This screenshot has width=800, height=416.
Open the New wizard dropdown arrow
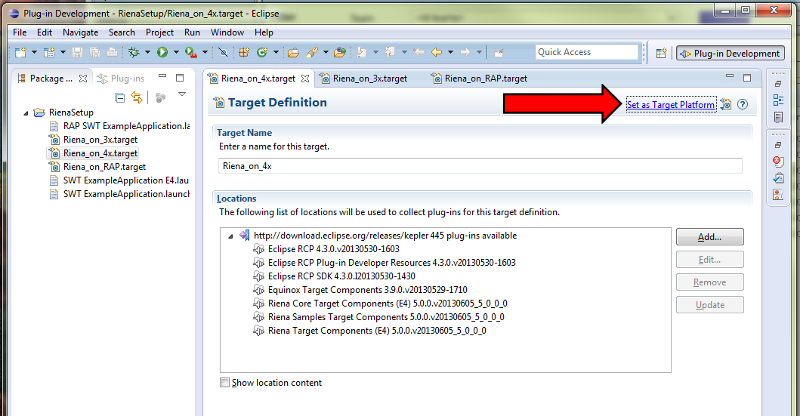[34, 52]
